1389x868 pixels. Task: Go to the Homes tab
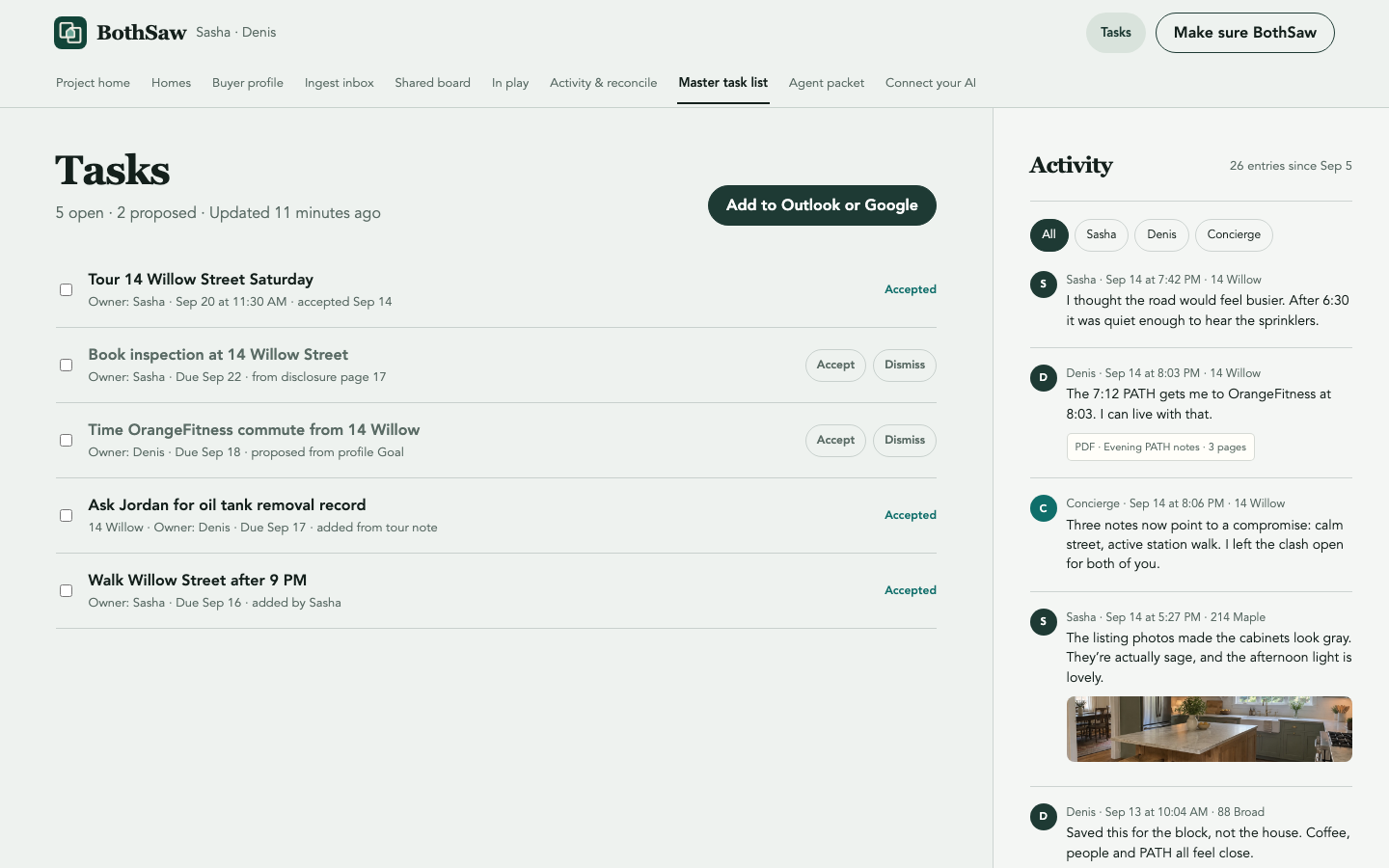171,83
